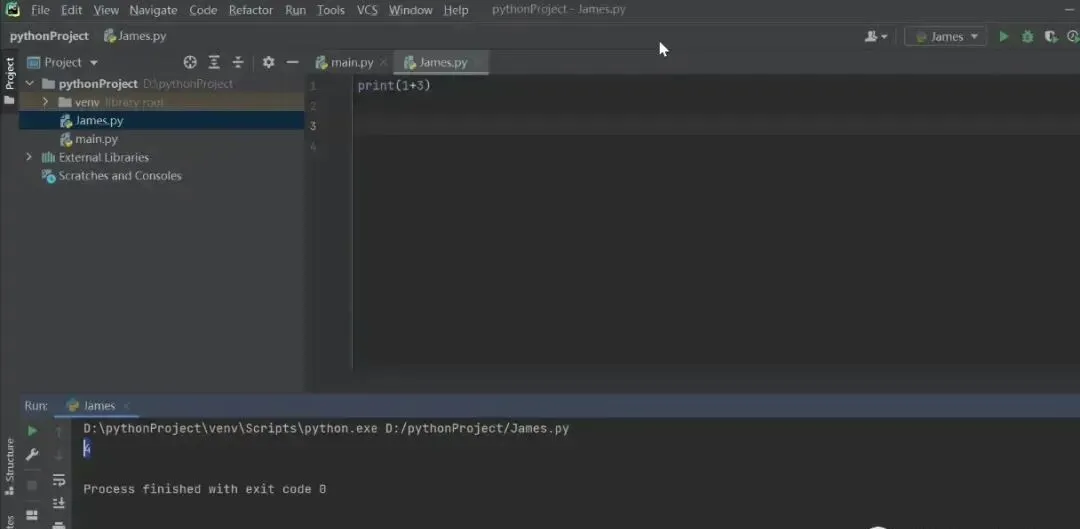Start debugging with the green bug icon
The height and width of the screenshot is (529, 1080).
(1027, 37)
